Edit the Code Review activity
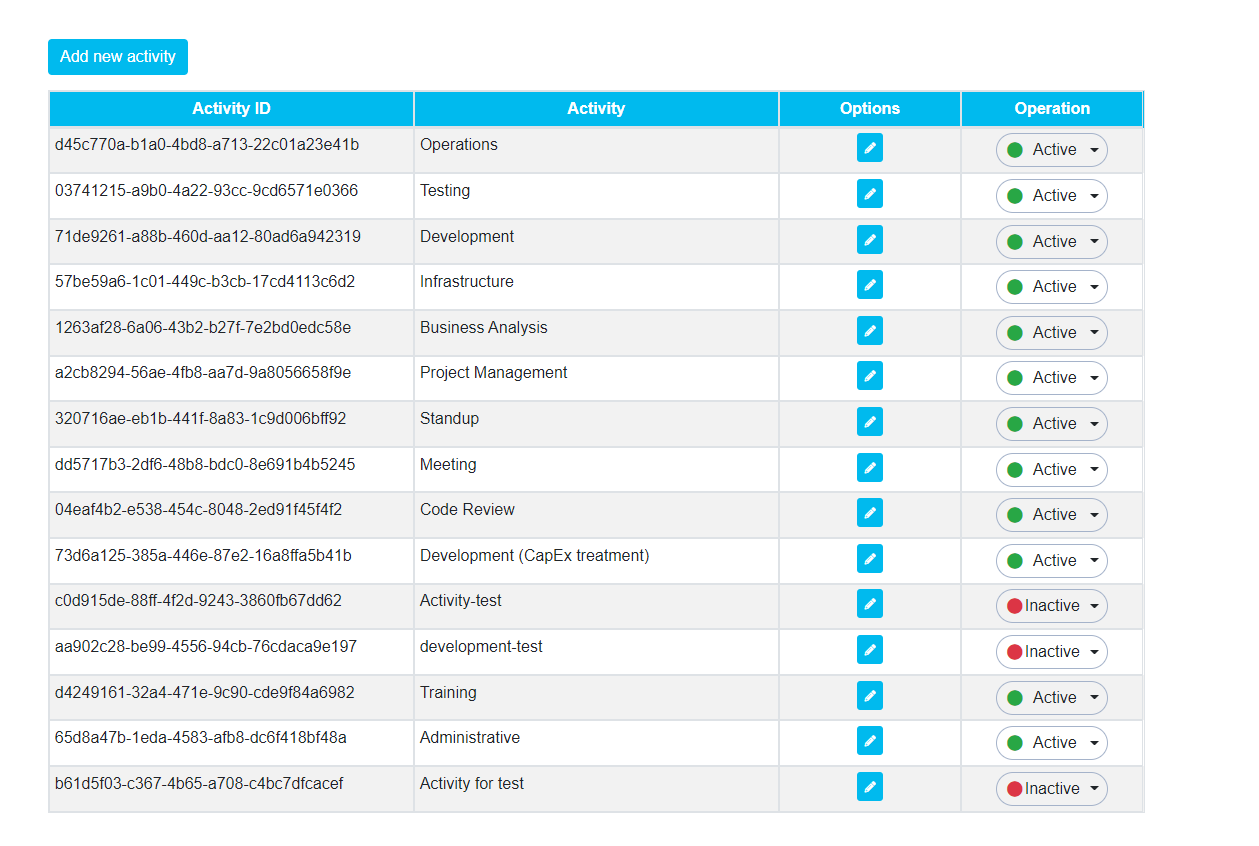This screenshot has width=1259, height=846. [870, 513]
